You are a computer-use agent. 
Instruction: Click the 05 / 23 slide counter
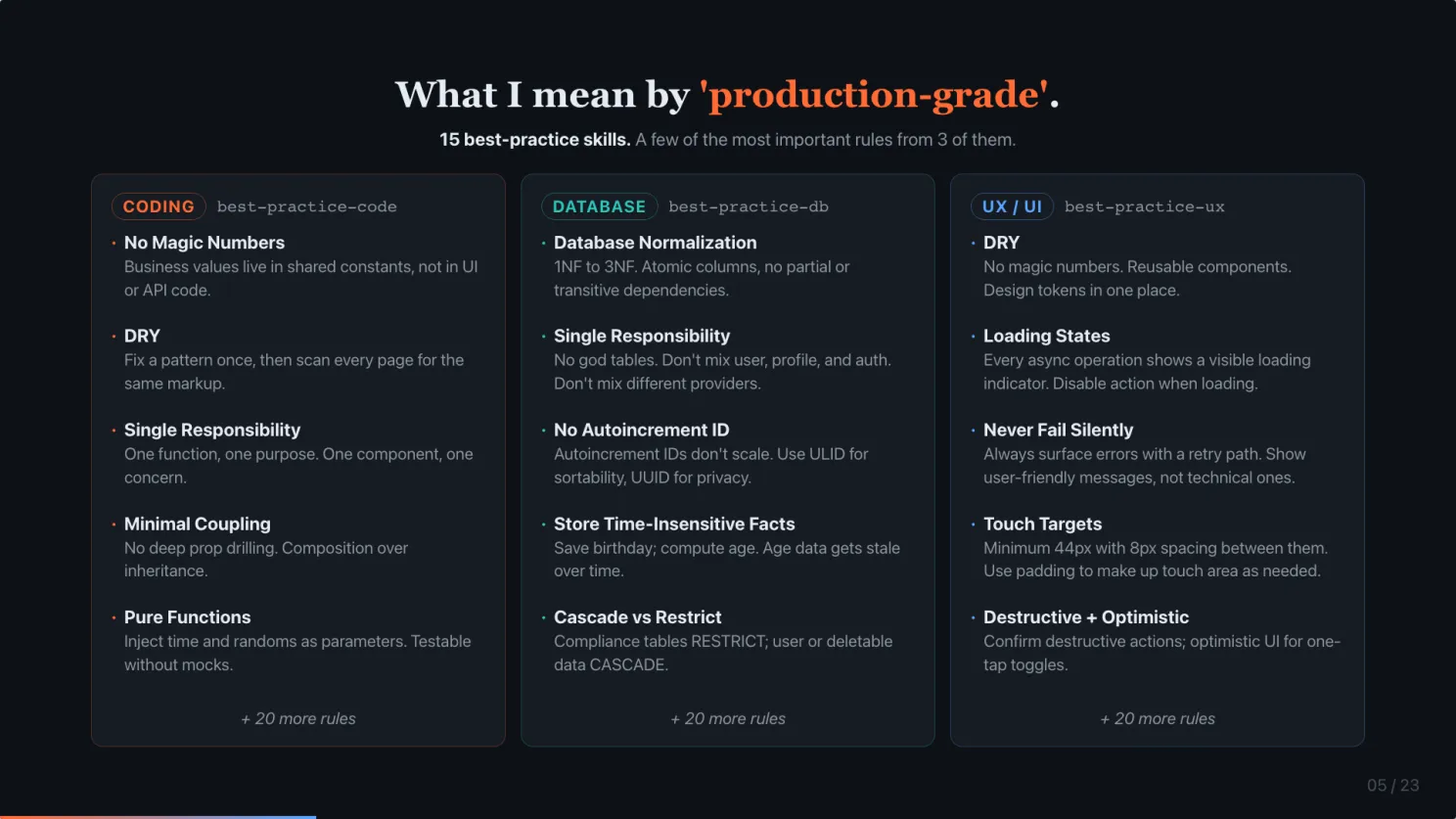[1393, 785]
